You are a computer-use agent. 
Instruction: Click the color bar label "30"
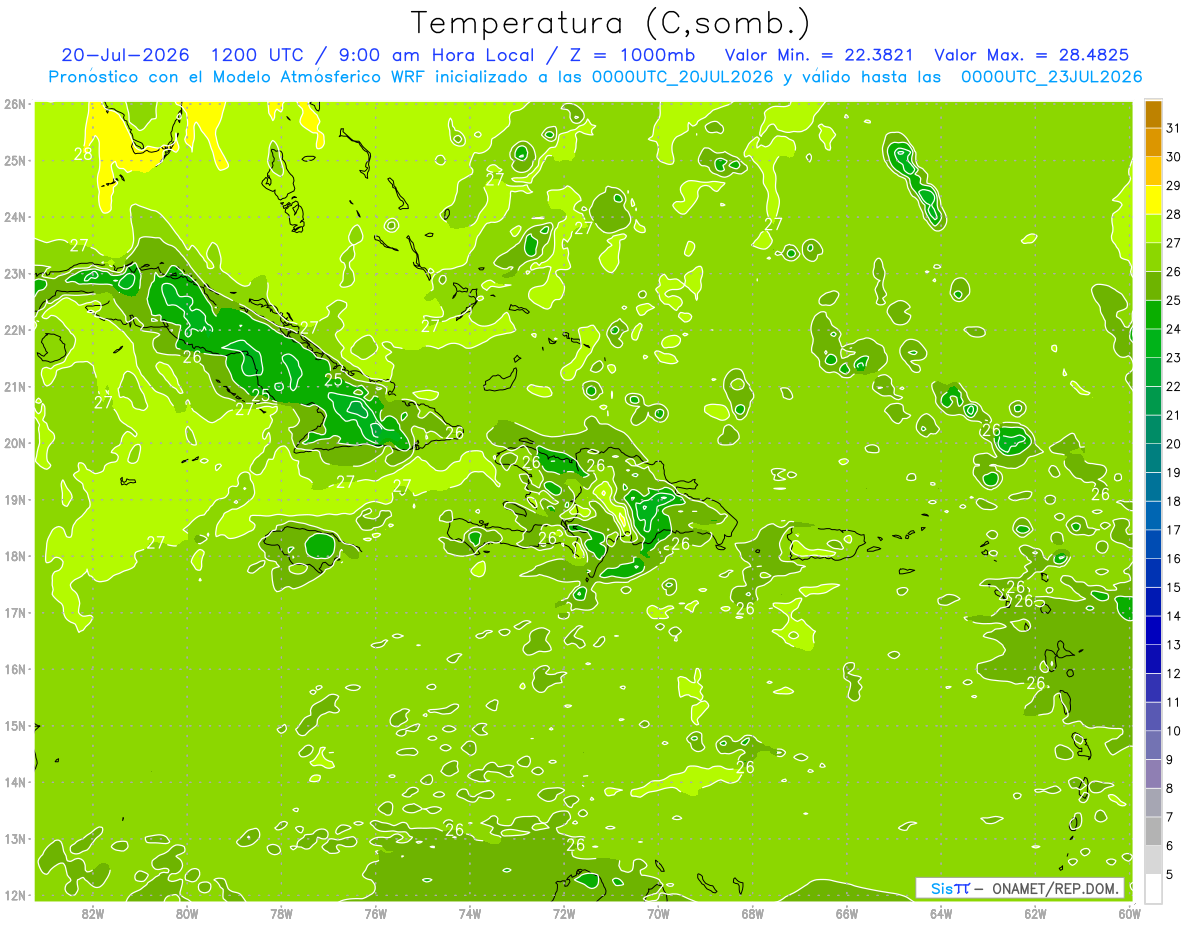click(1173, 157)
